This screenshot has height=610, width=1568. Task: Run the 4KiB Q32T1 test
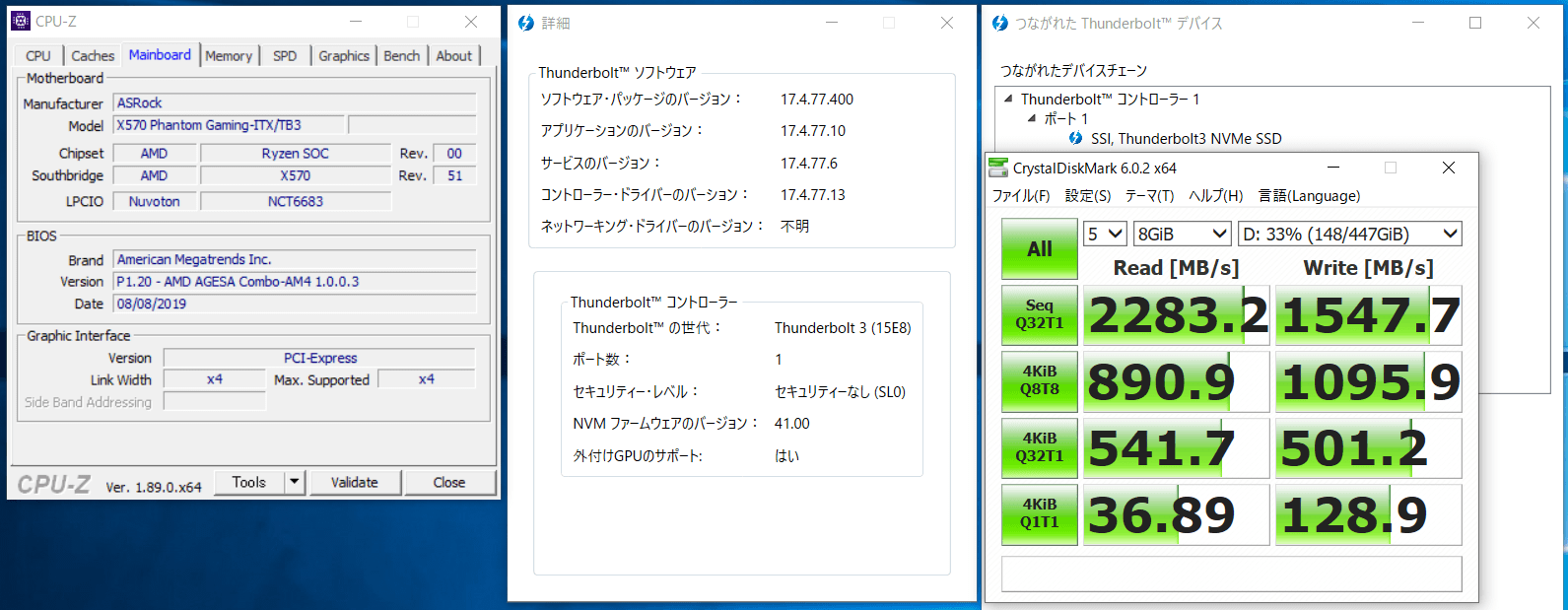[1040, 446]
